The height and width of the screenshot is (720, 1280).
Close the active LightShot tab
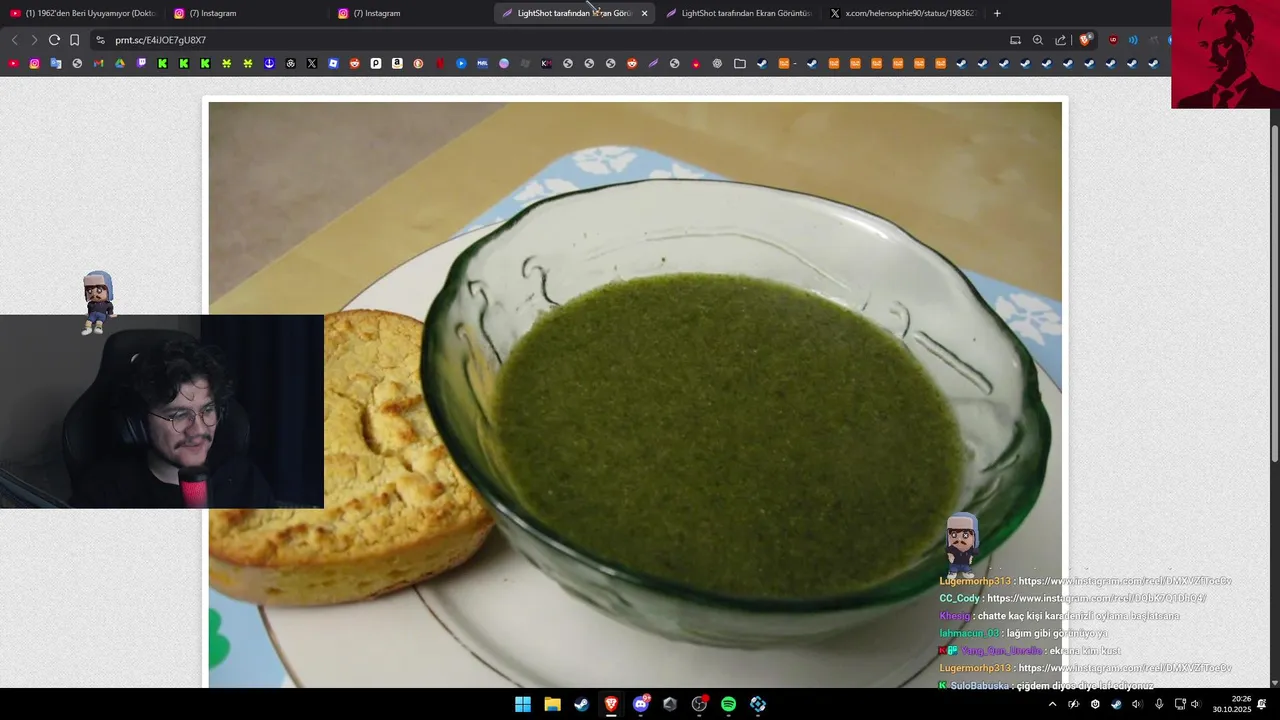coord(644,13)
